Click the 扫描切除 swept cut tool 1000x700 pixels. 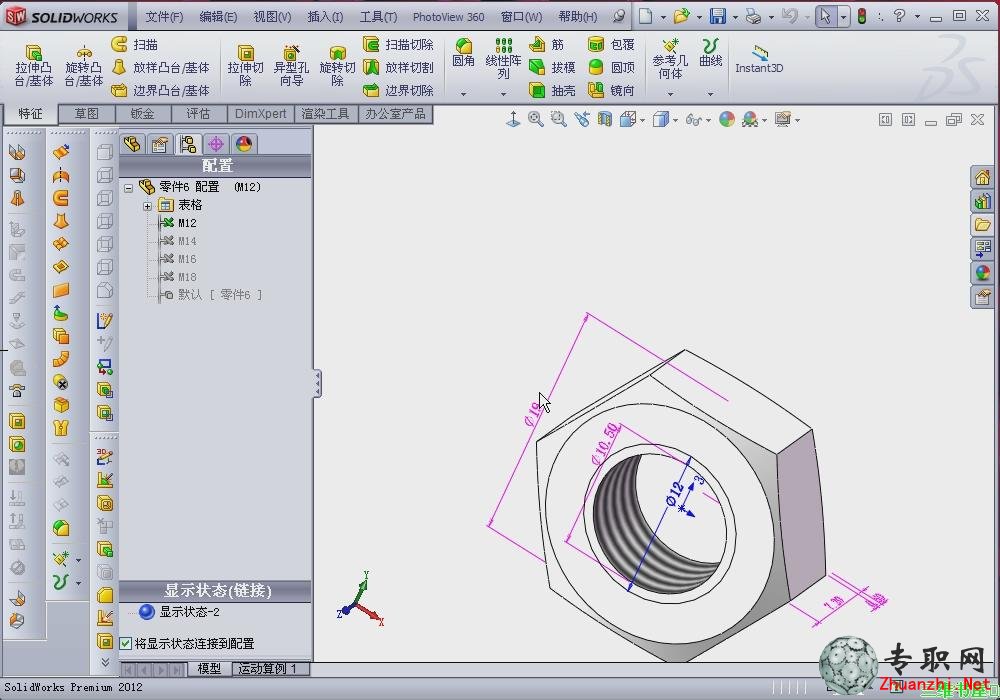[x=398, y=44]
